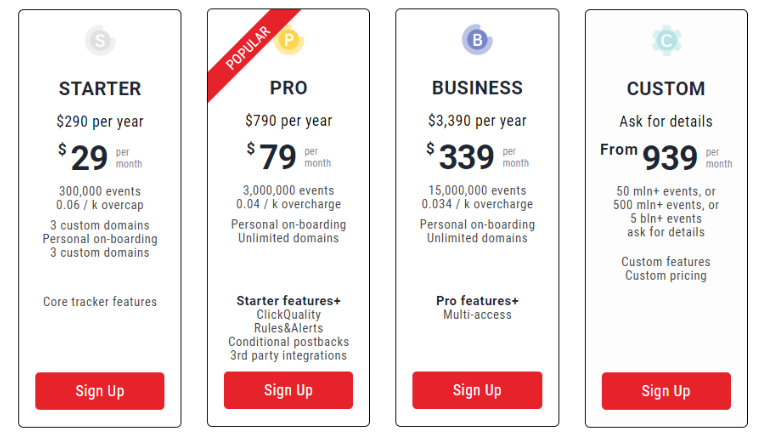Click the gray Starter plan S icon

click(100, 40)
